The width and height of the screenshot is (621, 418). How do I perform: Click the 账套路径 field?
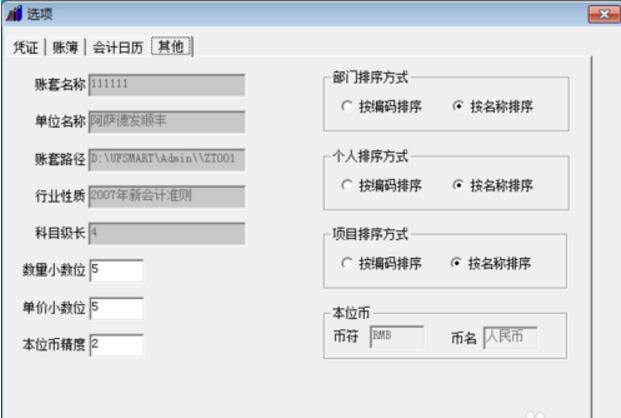166,159
